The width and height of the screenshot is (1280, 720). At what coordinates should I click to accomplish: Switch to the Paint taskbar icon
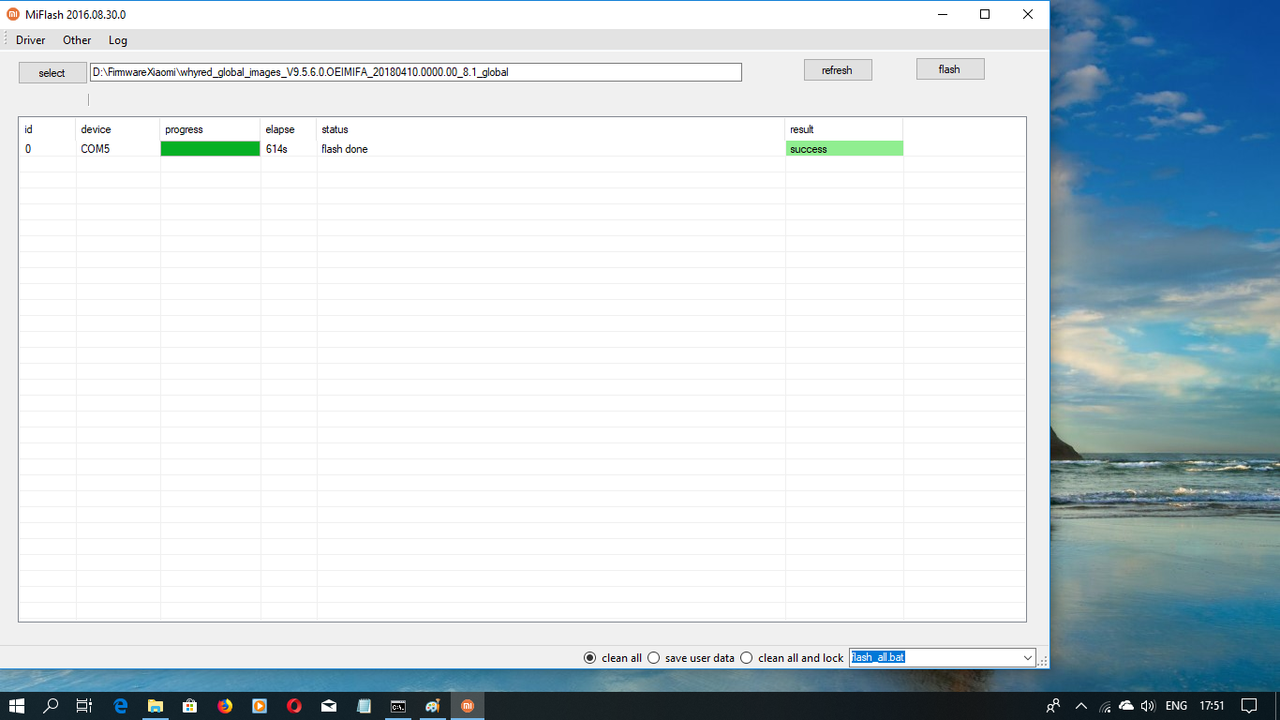point(433,706)
